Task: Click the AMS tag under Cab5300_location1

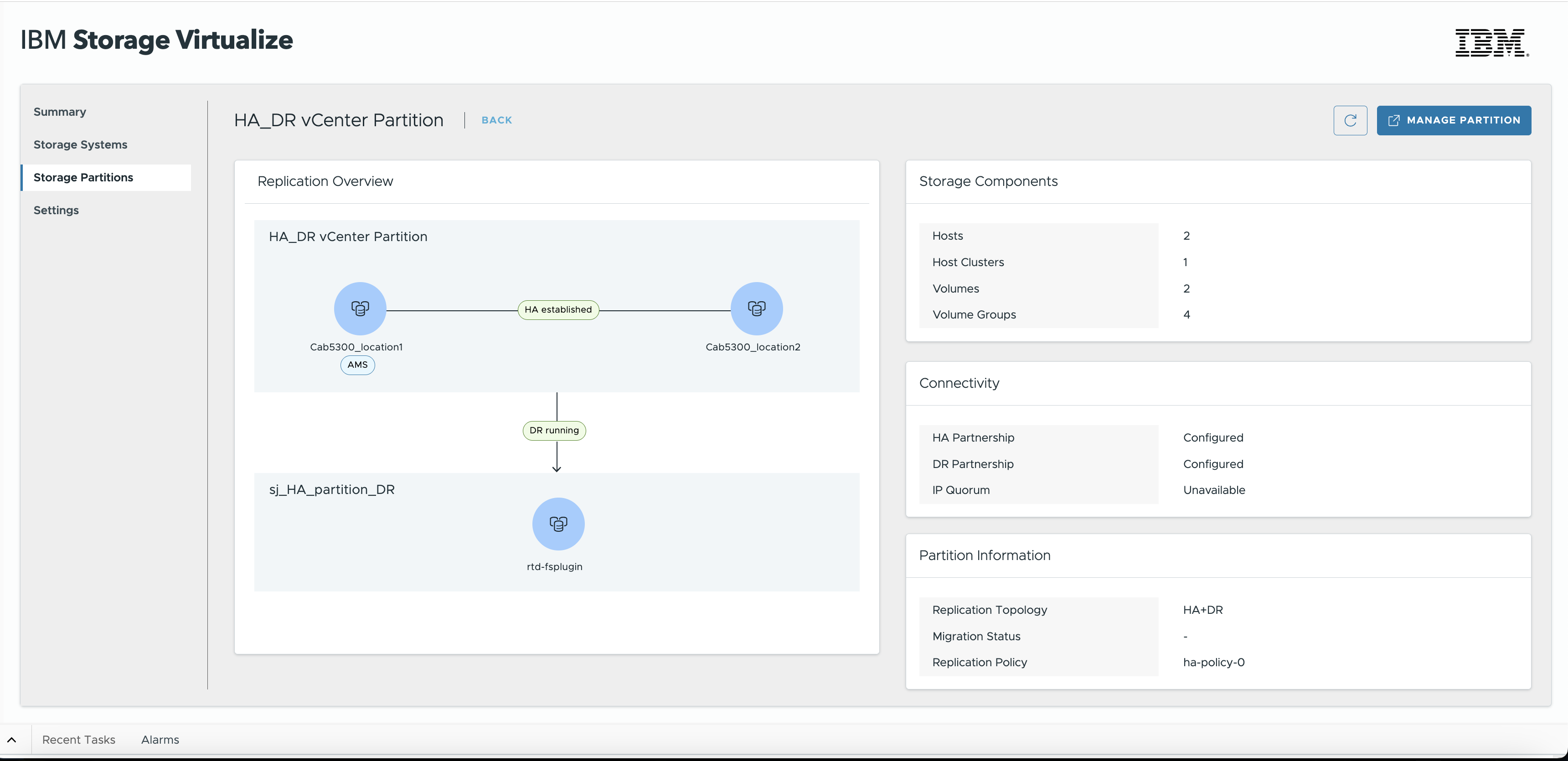Action: tap(357, 365)
